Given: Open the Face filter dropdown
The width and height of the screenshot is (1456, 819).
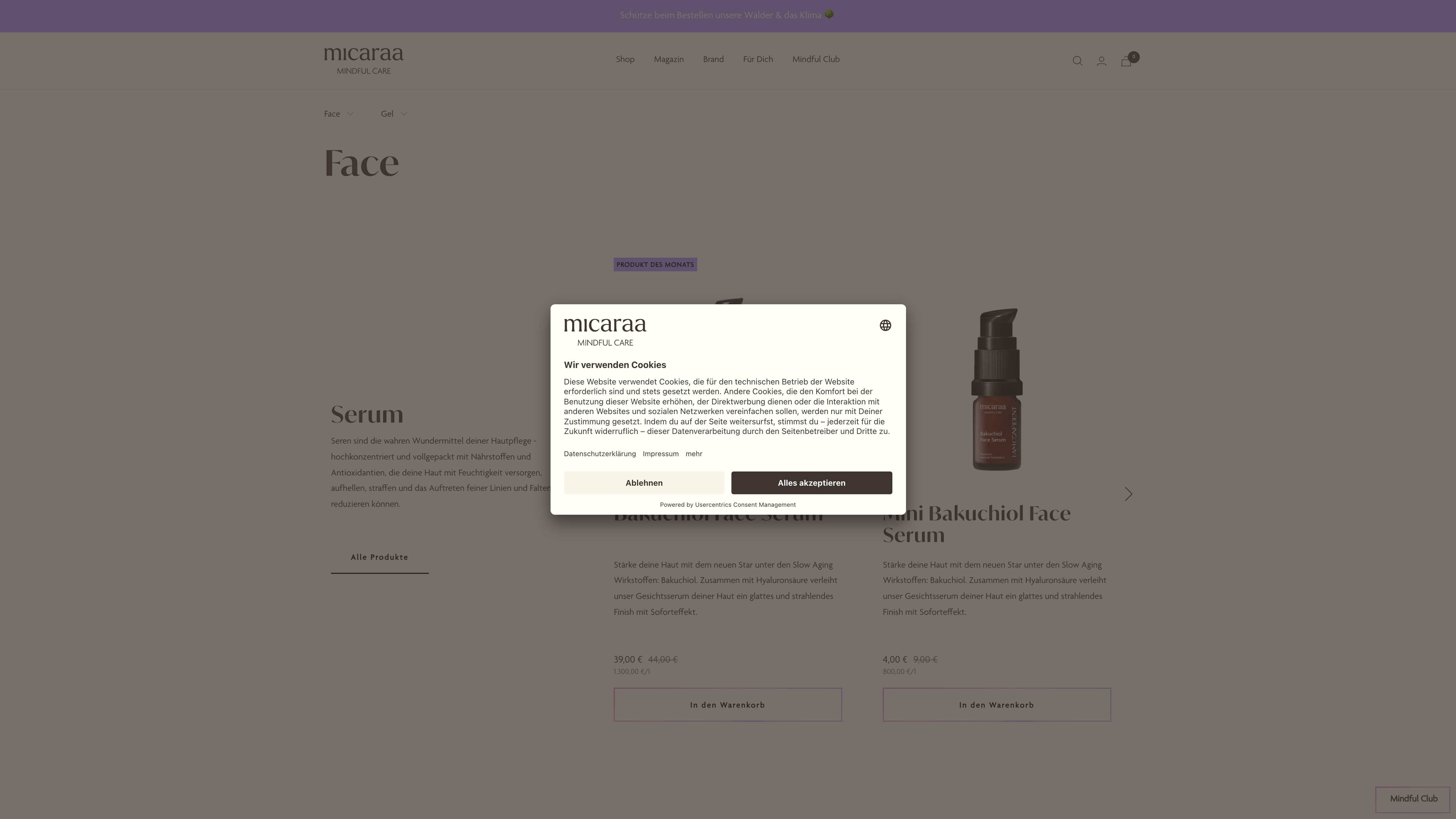Looking at the screenshot, I should [338, 114].
